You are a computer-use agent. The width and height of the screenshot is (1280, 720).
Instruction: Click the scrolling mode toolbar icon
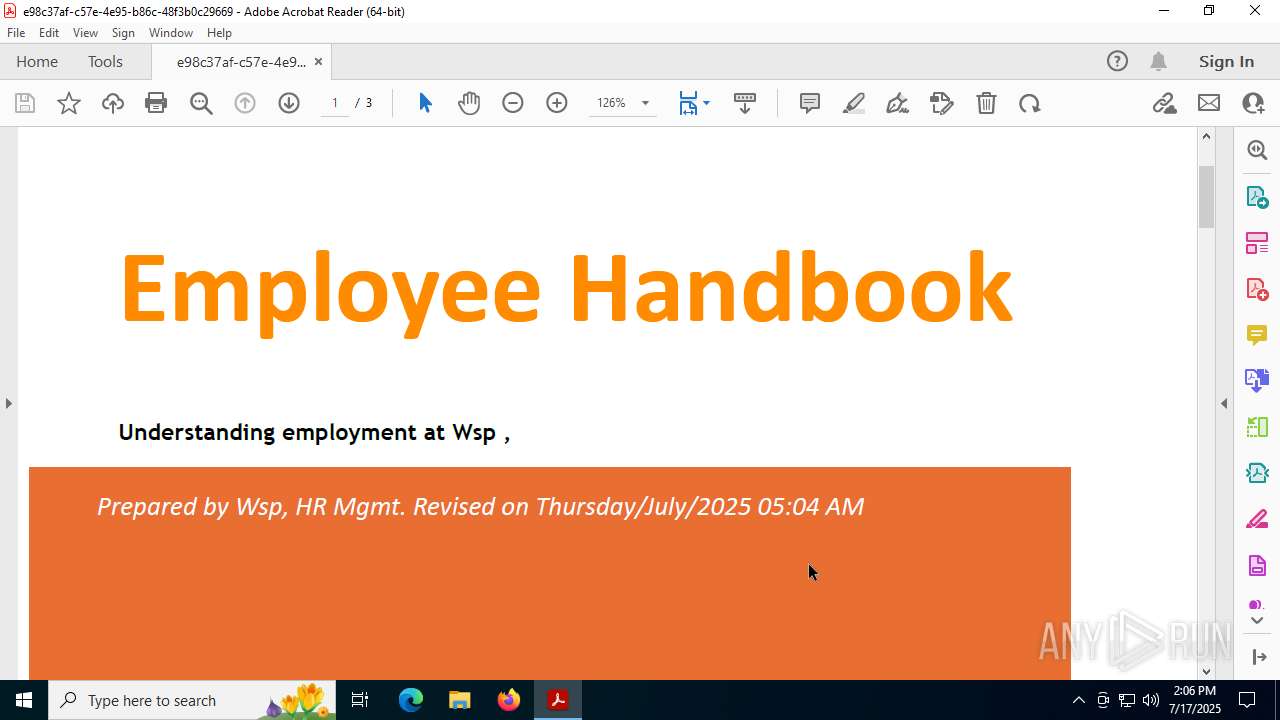745,103
